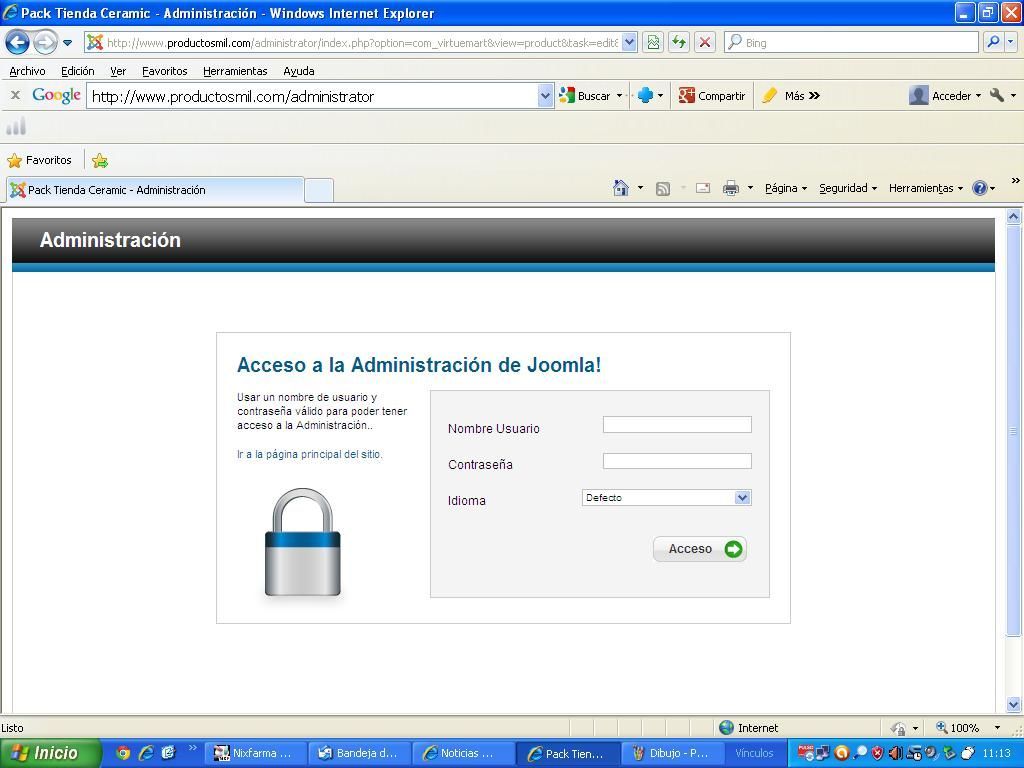The height and width of the screenshot is (768, 1024).
Task: Open the Ayuda menu
Action: point(298,71)
